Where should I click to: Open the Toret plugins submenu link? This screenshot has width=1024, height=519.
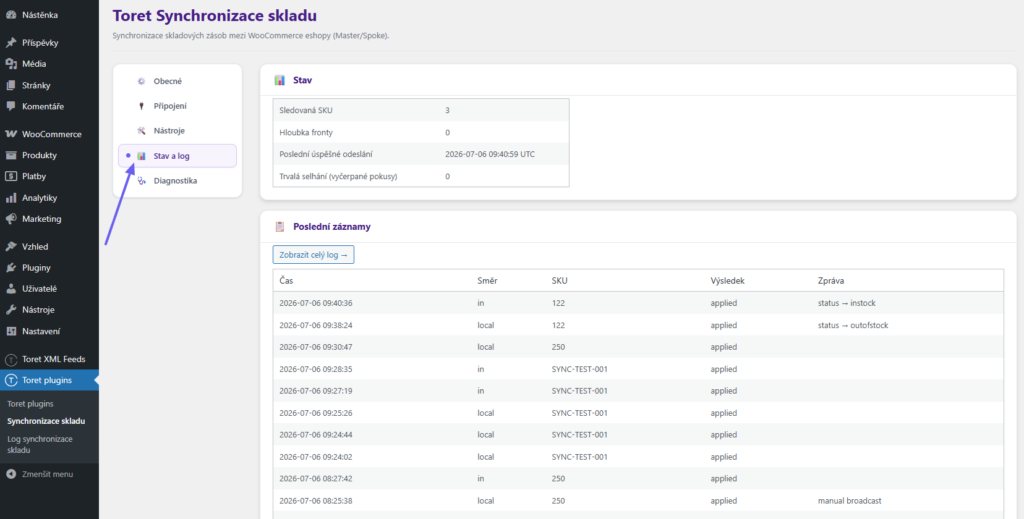[x=30, y=403]
